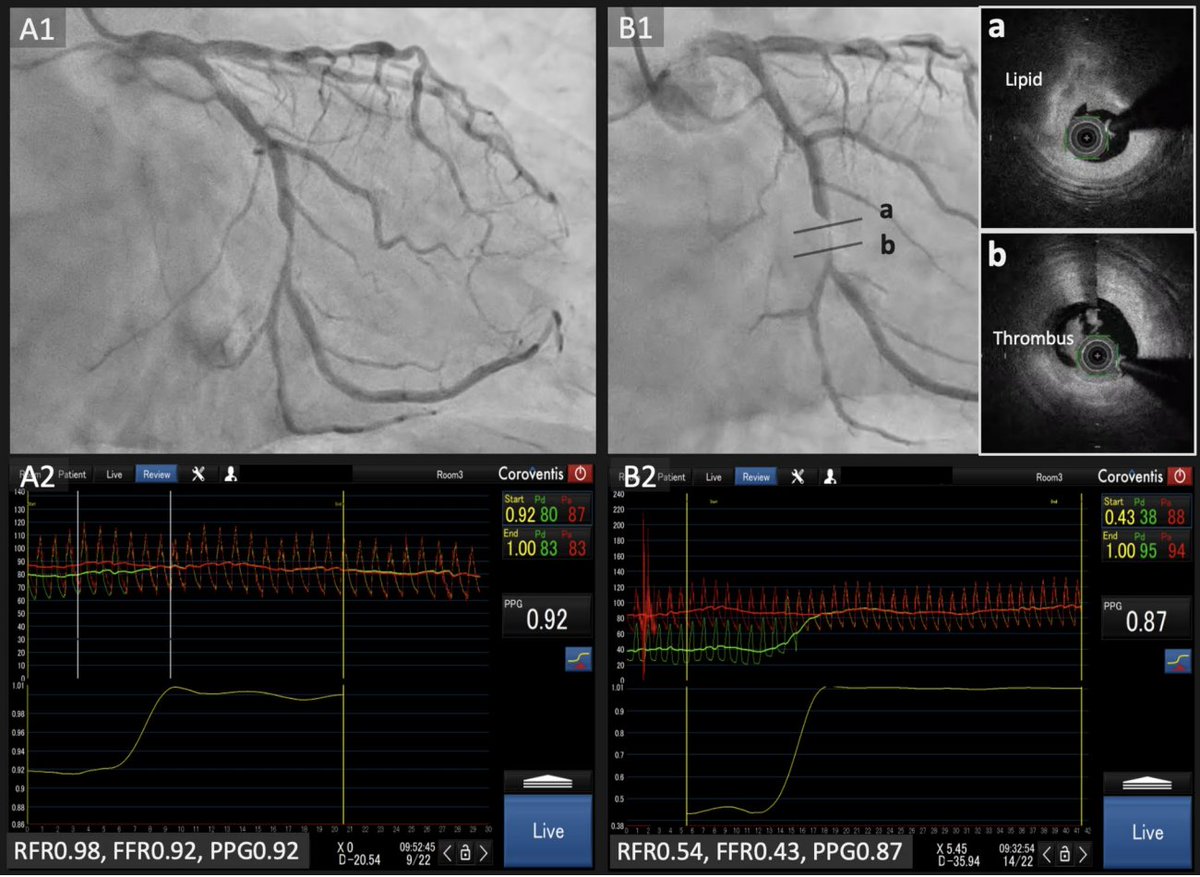Open settings tools icon in panel B2
The image size is (1200, 877).
tap(798, 477)
